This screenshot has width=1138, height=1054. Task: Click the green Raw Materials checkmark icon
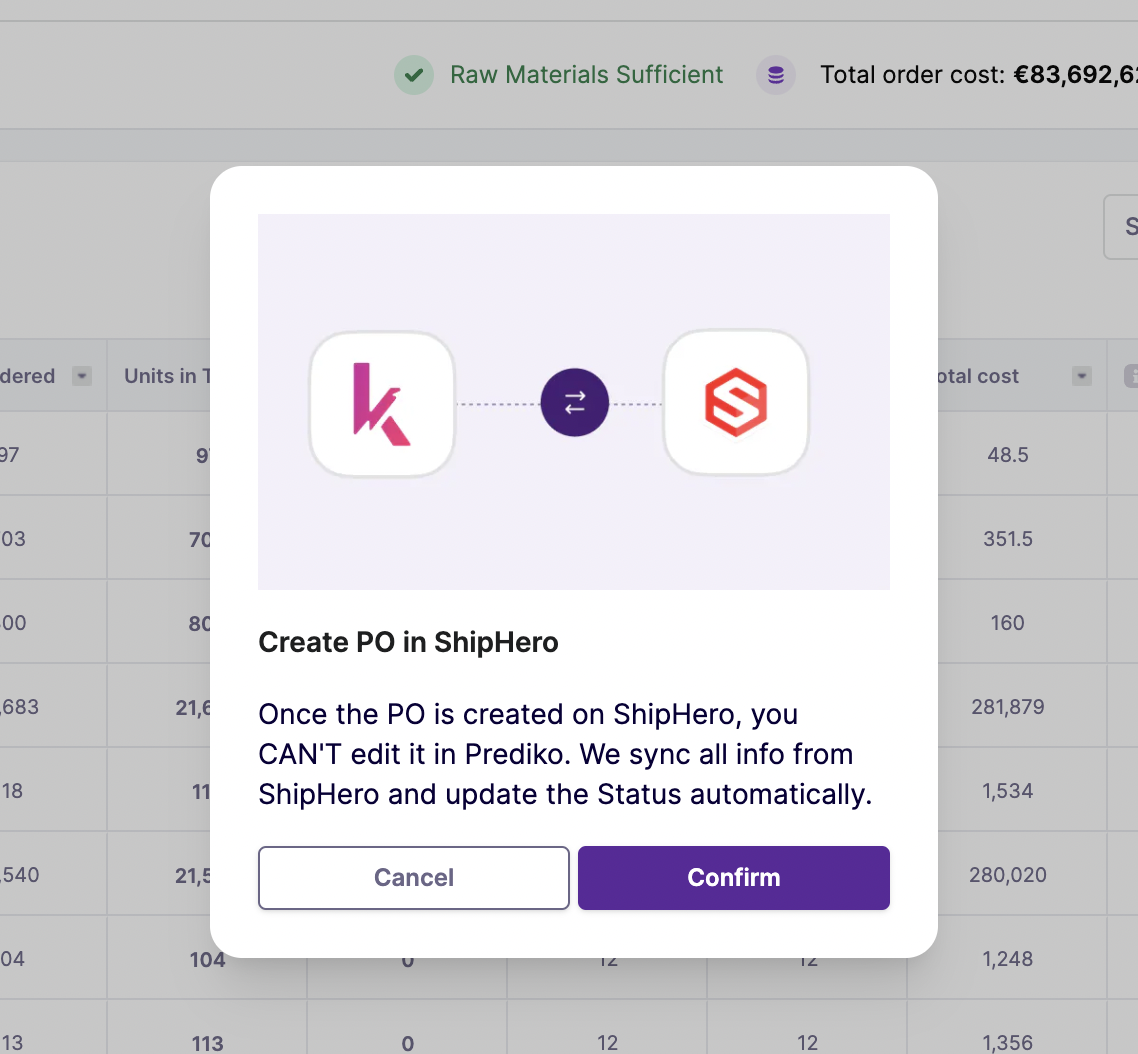point(414,75)
